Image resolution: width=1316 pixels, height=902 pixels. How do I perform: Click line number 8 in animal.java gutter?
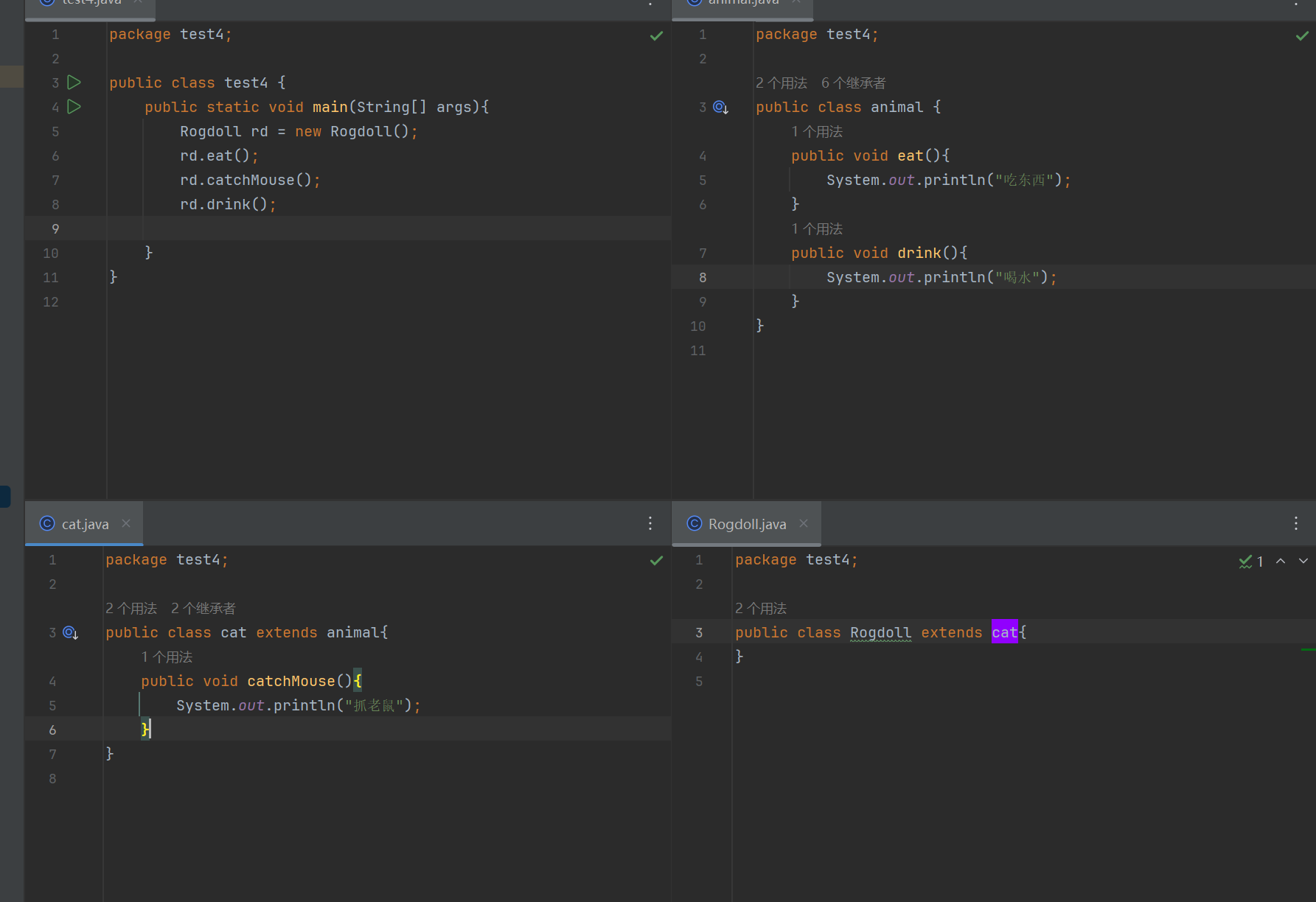(x=703, y=277)
